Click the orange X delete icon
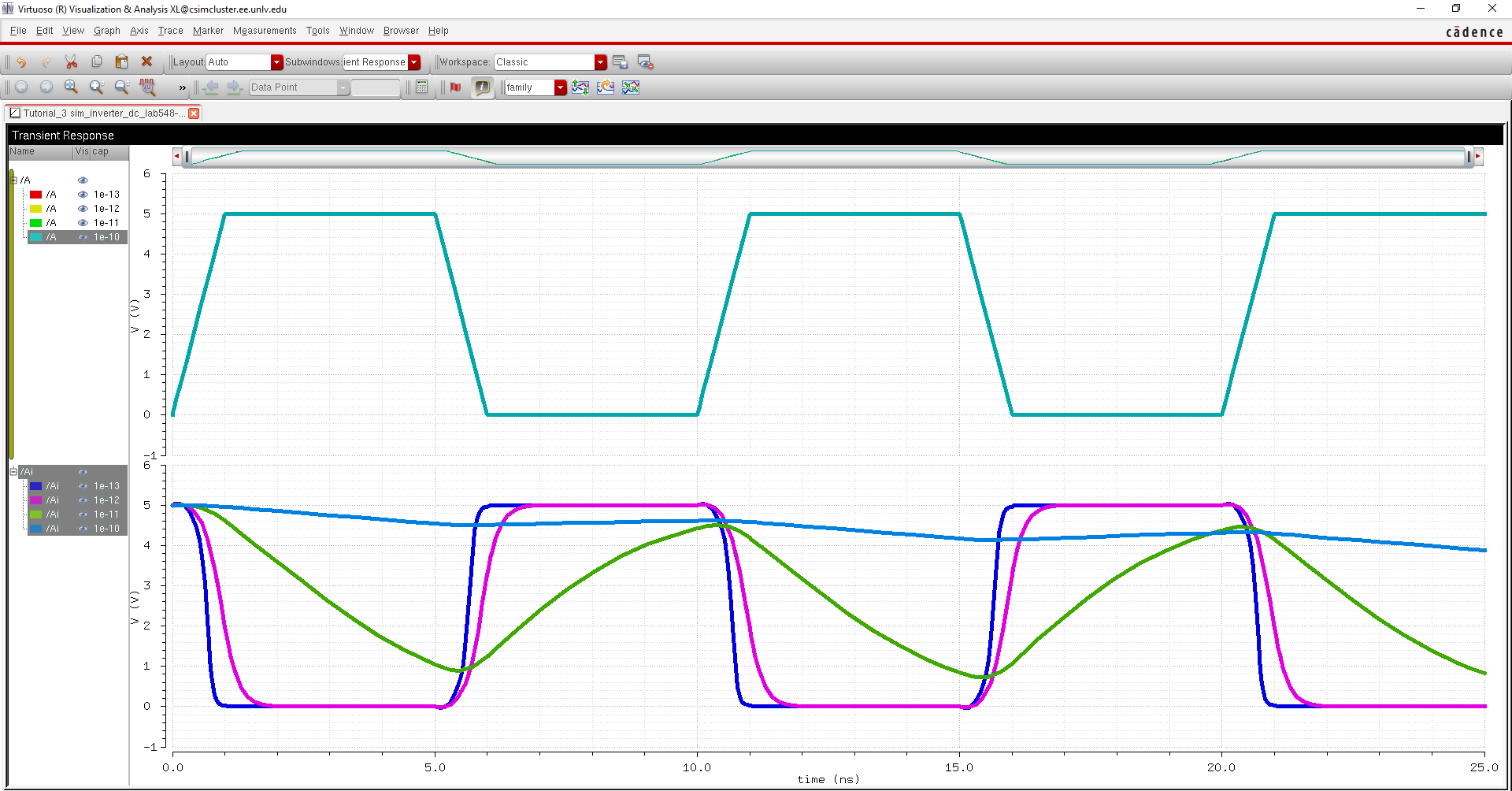This screenshot has height=791, width=1512. (x=146, y=62)
